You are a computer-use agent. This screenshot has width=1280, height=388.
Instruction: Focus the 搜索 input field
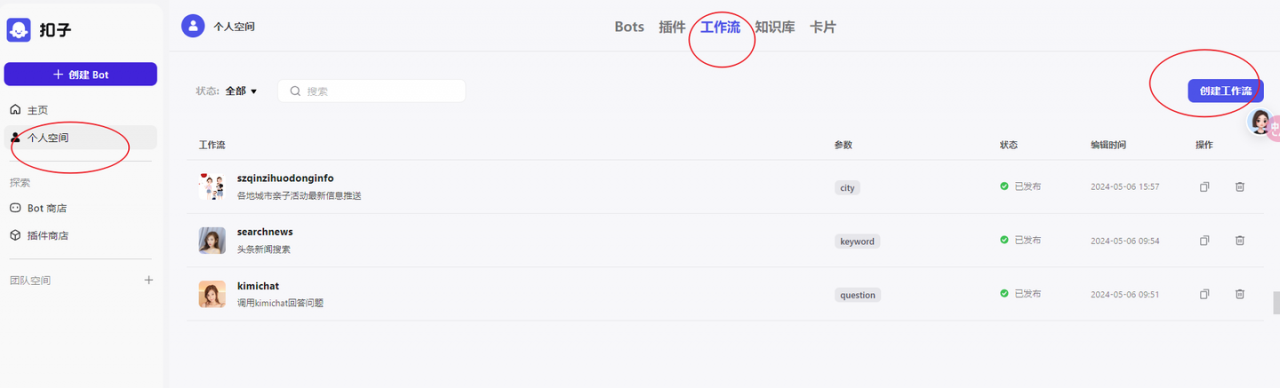coord(371,91)
